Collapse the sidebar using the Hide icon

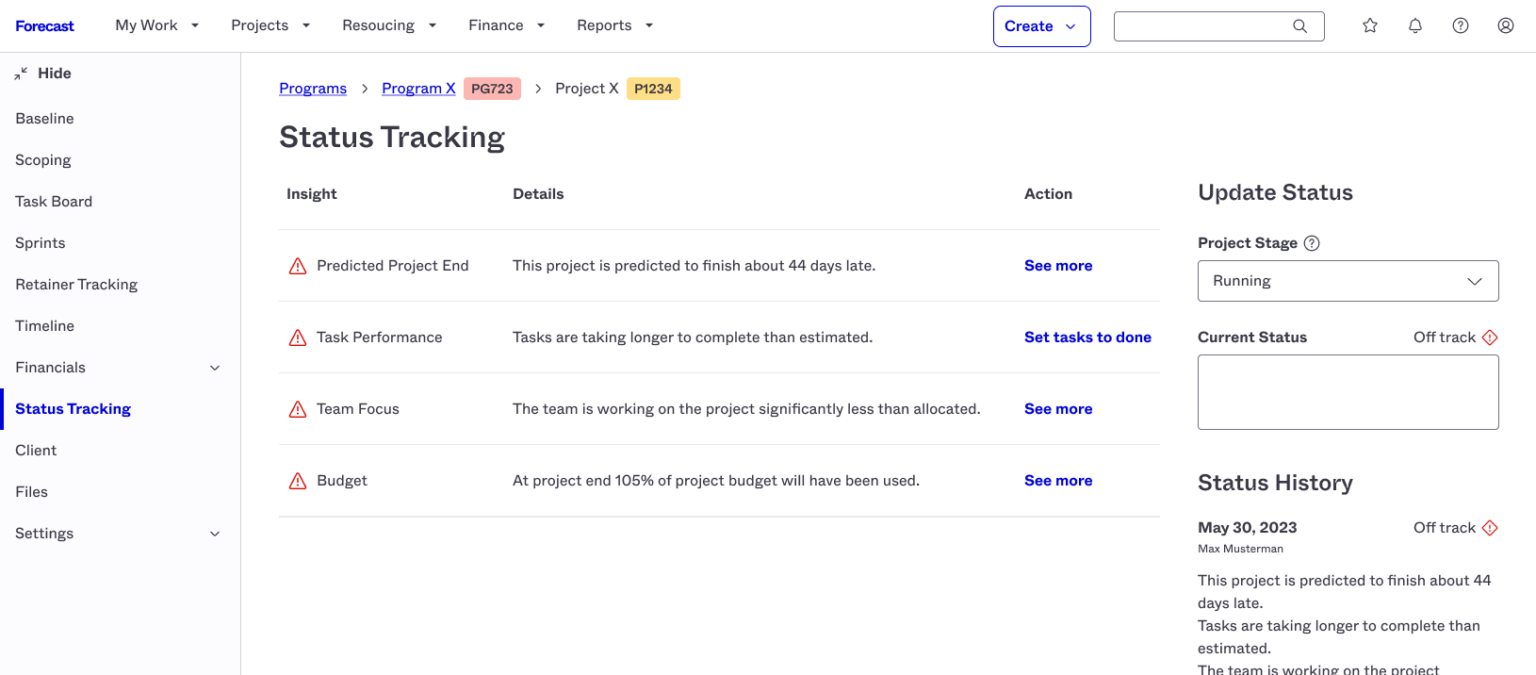(22, 72)
